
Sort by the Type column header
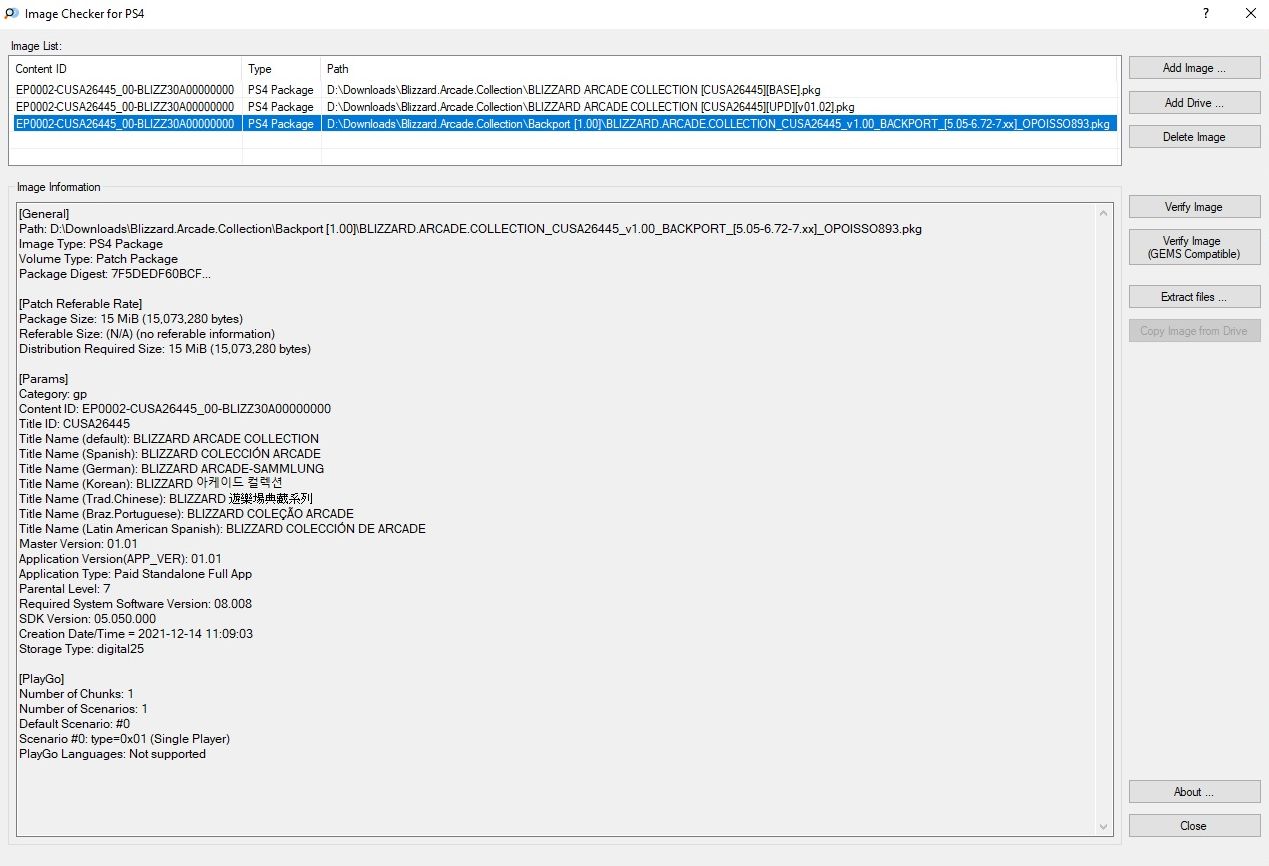(x=282, y=69)
